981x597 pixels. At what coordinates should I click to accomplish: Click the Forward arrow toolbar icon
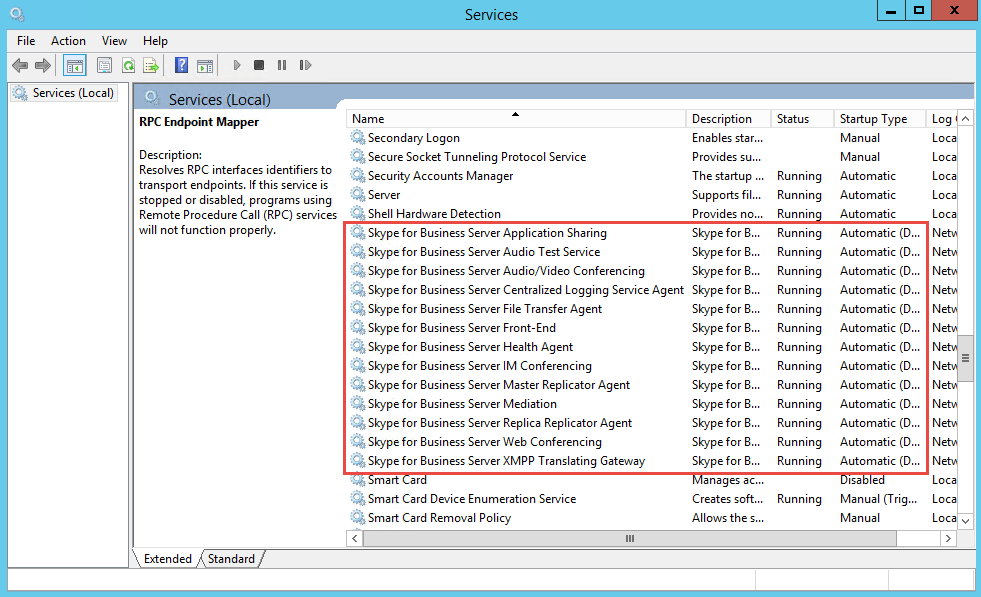coord(43,65)
